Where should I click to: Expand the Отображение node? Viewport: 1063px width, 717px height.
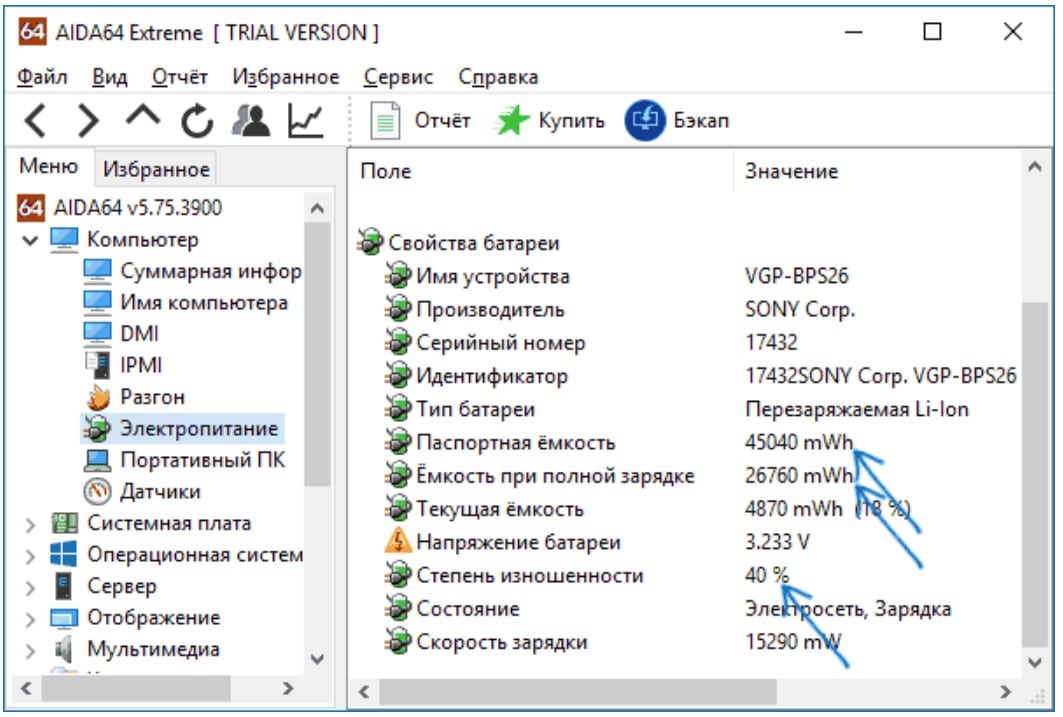coord(30,619)
